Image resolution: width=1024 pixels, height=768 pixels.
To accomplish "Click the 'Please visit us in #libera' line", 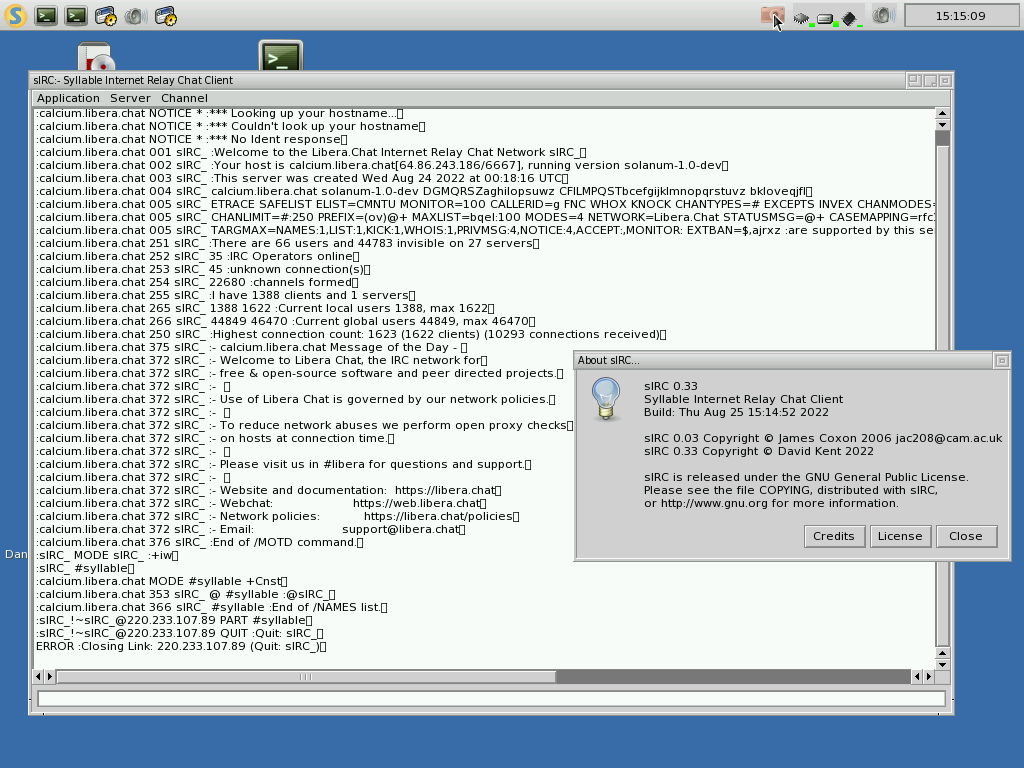I will pyautogui.click(x=283, y=464).
